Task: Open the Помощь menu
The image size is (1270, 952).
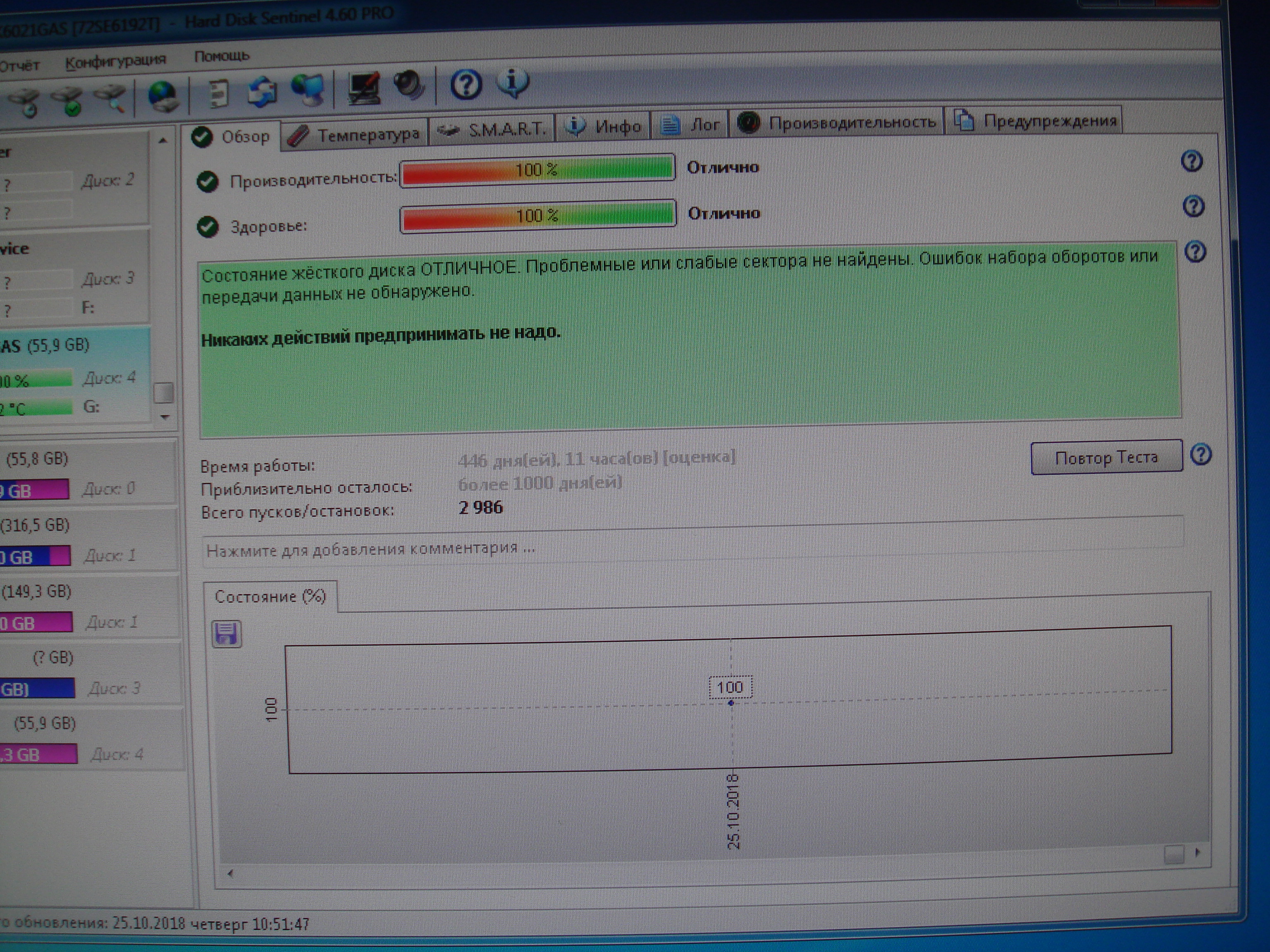Action: (222, 56)
